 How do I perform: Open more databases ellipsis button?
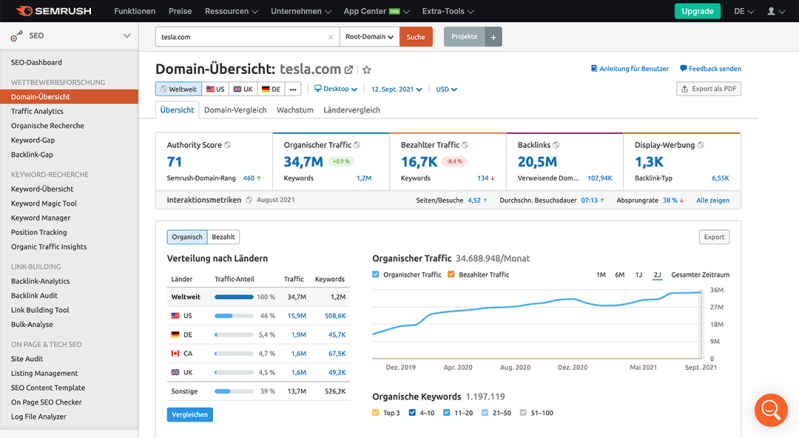pyautogui.click(x=293, y=89)
